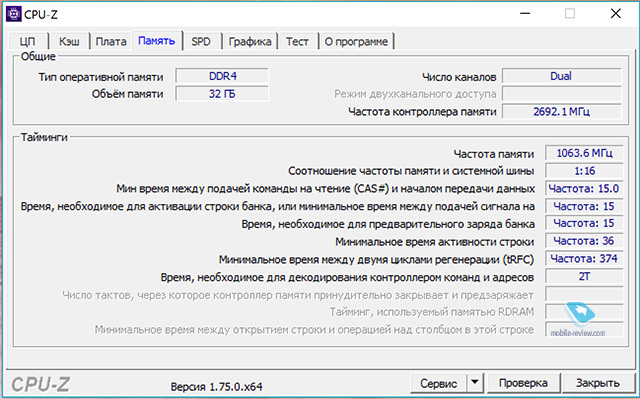Go to the SPD tab

click(x=201, y=42)
